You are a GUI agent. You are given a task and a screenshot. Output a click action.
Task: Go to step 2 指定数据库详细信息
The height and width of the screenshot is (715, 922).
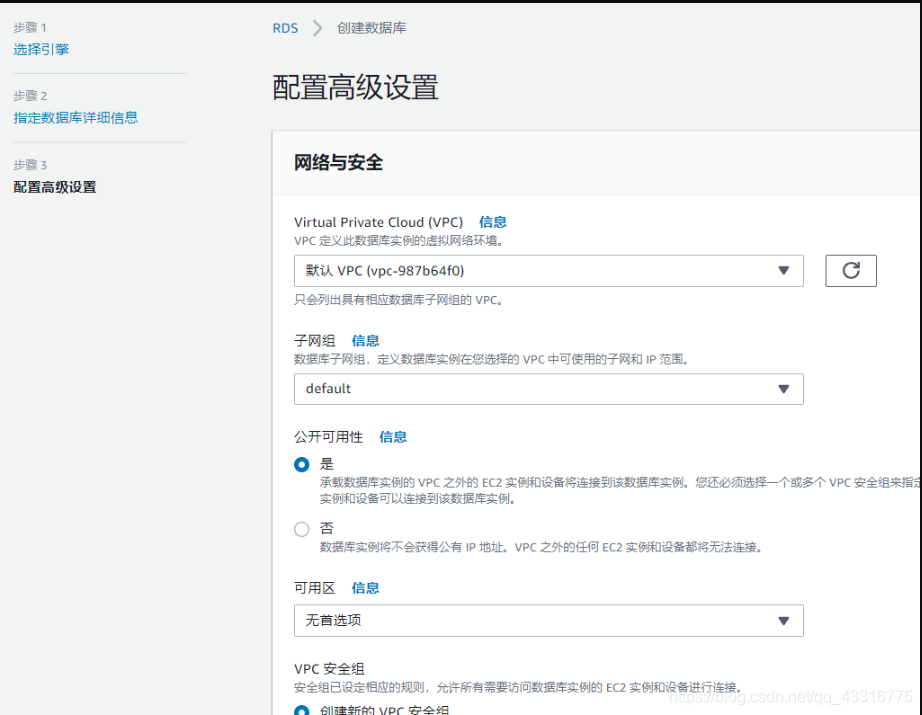pos(76,118)
